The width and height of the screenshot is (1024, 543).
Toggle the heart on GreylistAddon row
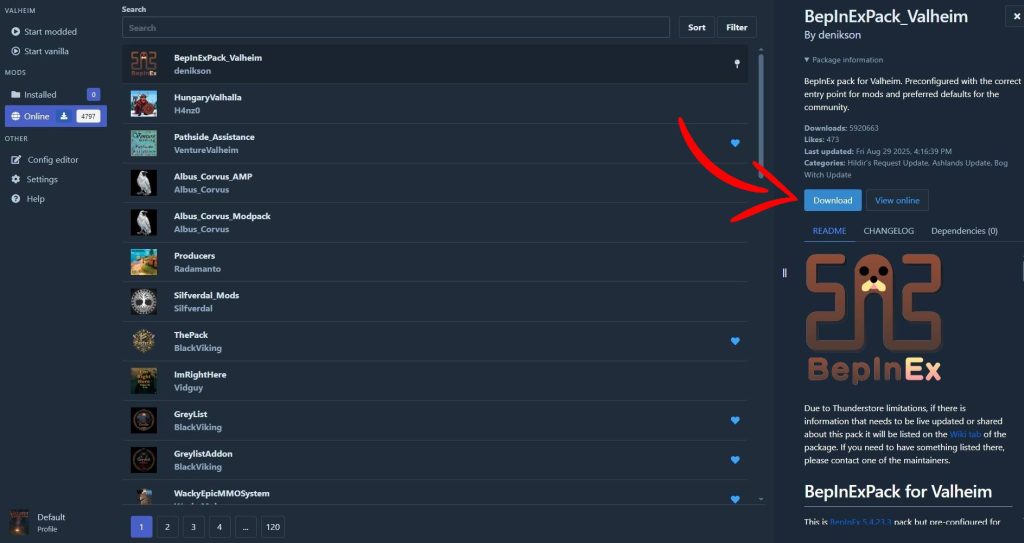735,460
